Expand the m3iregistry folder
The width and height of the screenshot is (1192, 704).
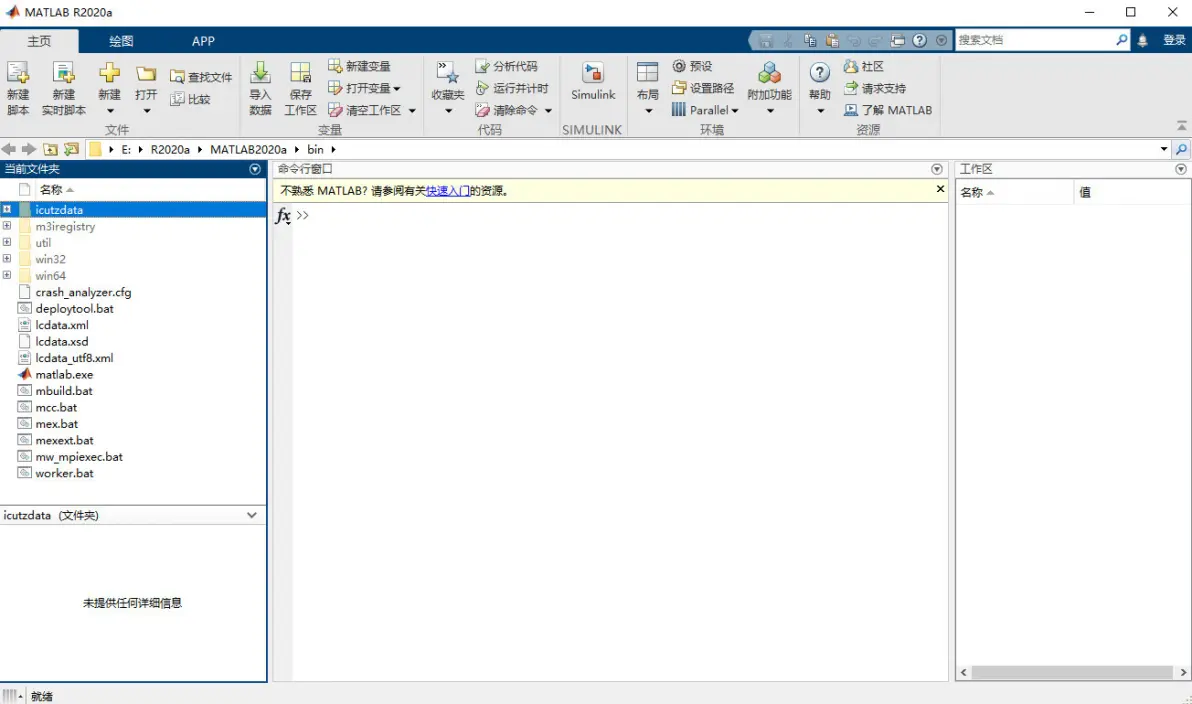7,226
